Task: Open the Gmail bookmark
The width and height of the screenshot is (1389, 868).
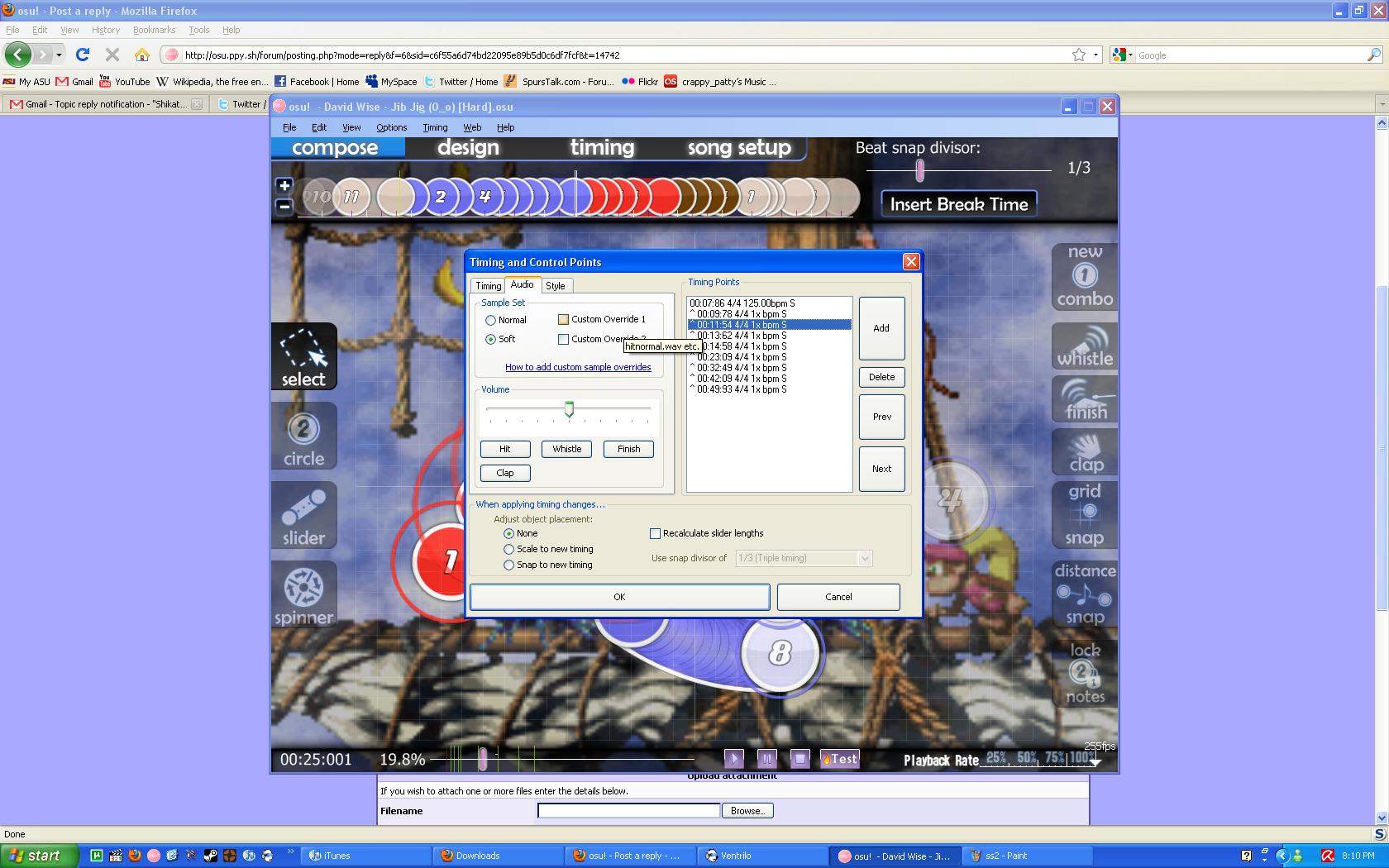Action: (74, 81)
